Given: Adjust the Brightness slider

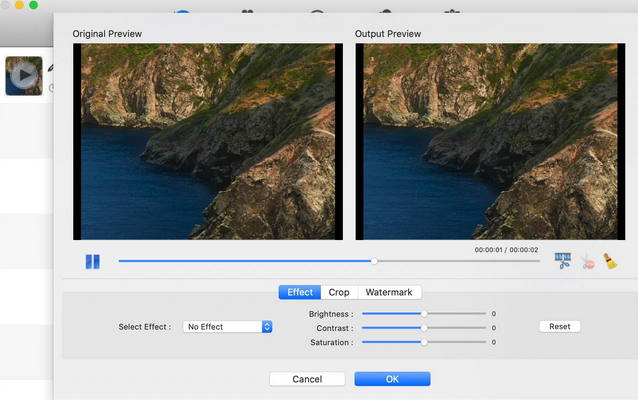Looking at the screenshot, I should point(424,314).
